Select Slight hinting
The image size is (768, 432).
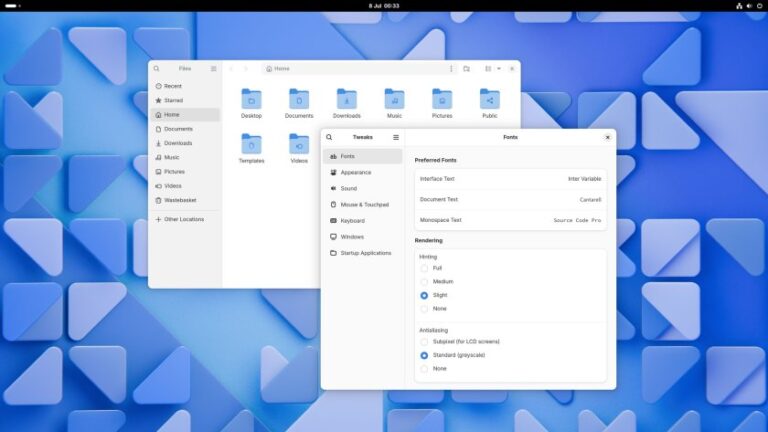424,295
